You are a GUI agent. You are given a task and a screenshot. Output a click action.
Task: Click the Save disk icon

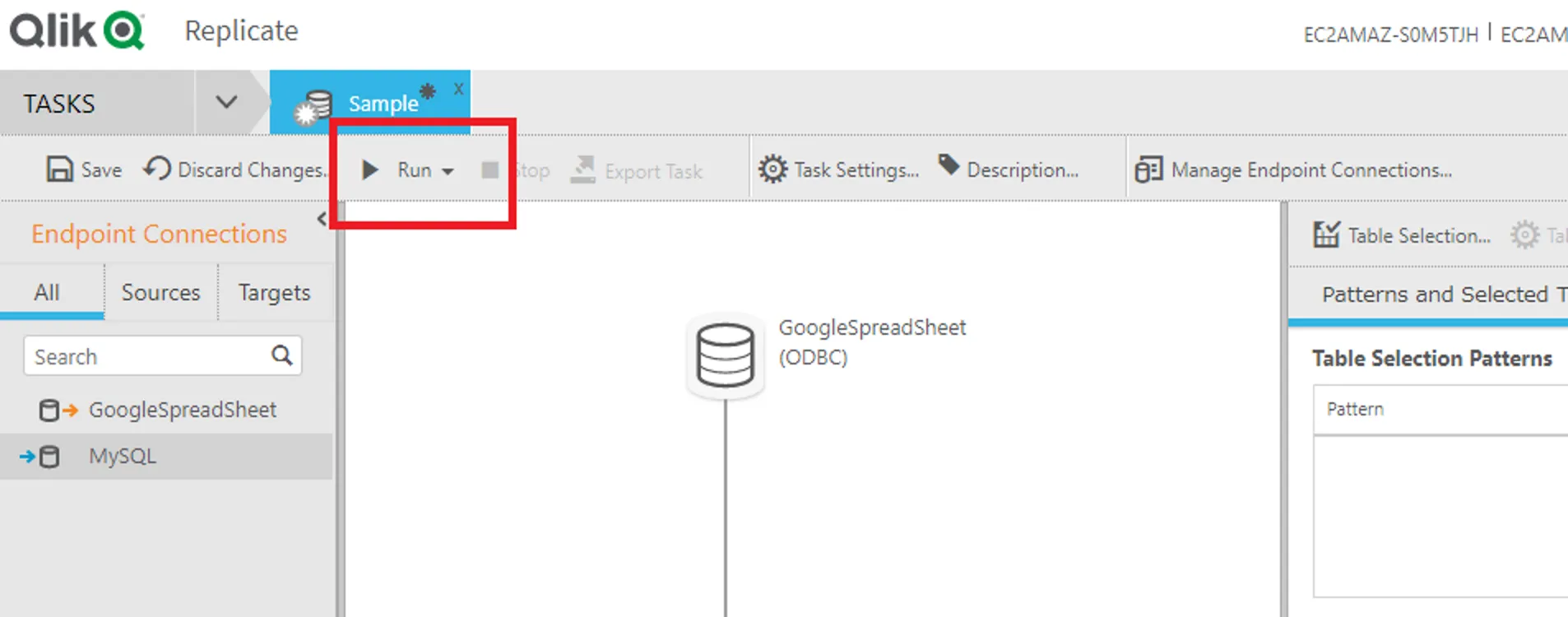pos(59,169)
